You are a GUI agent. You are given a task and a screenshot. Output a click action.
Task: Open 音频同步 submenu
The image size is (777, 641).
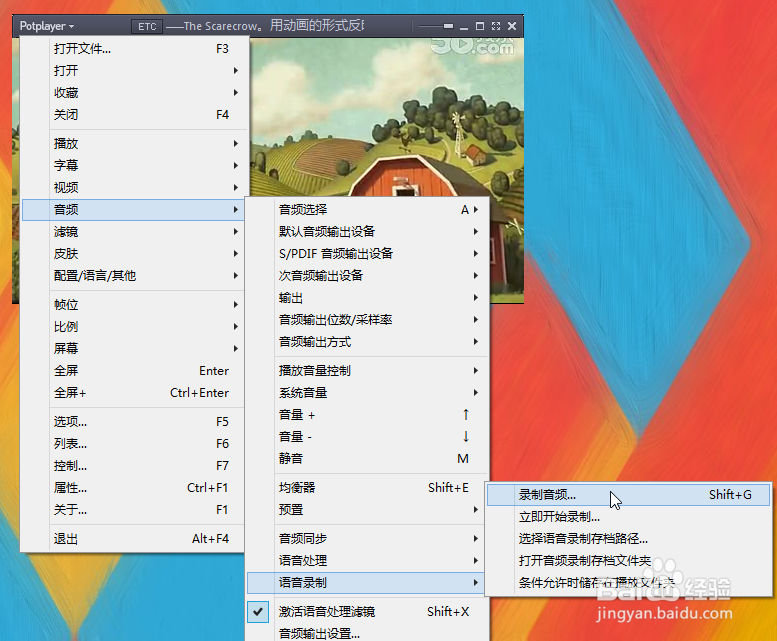tap(367, 538)
